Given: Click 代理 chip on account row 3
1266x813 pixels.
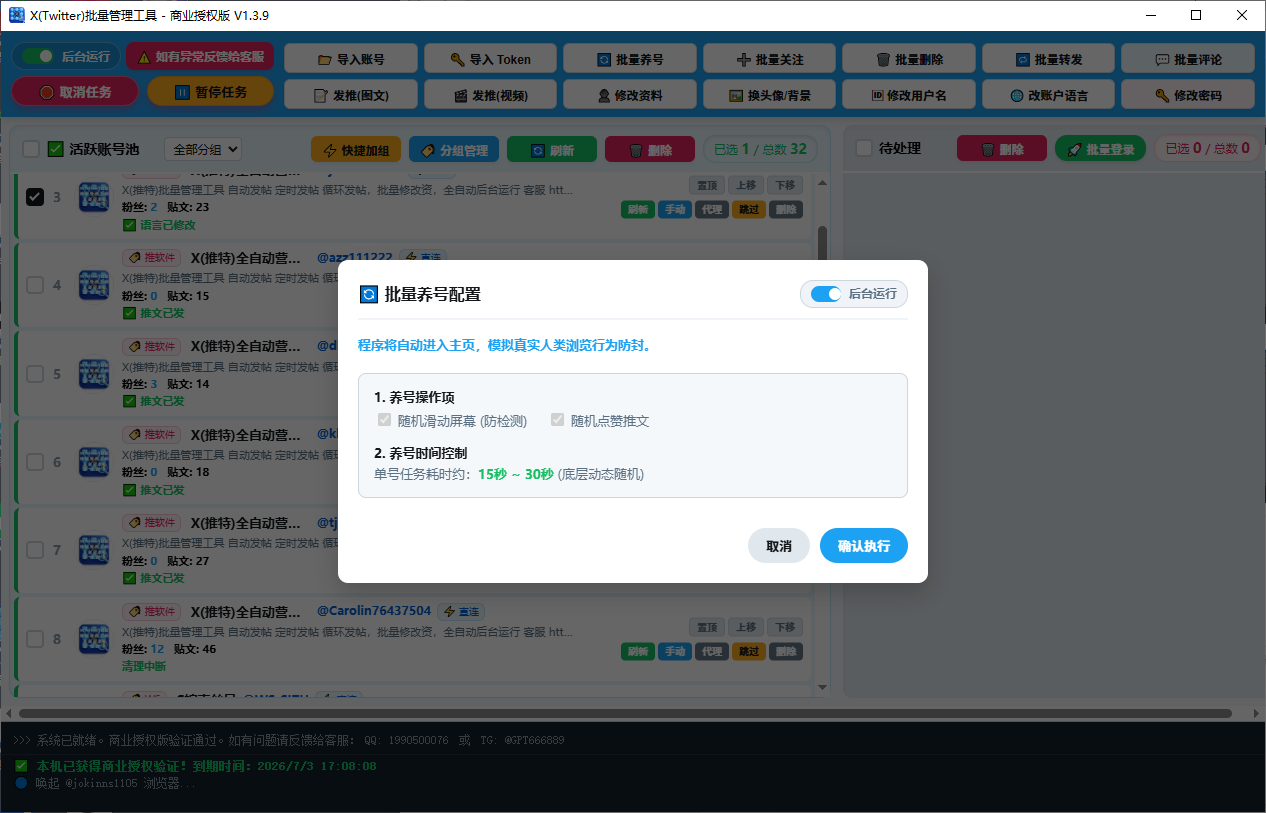Looking at the screenshot, I should (x=711, y=209).
